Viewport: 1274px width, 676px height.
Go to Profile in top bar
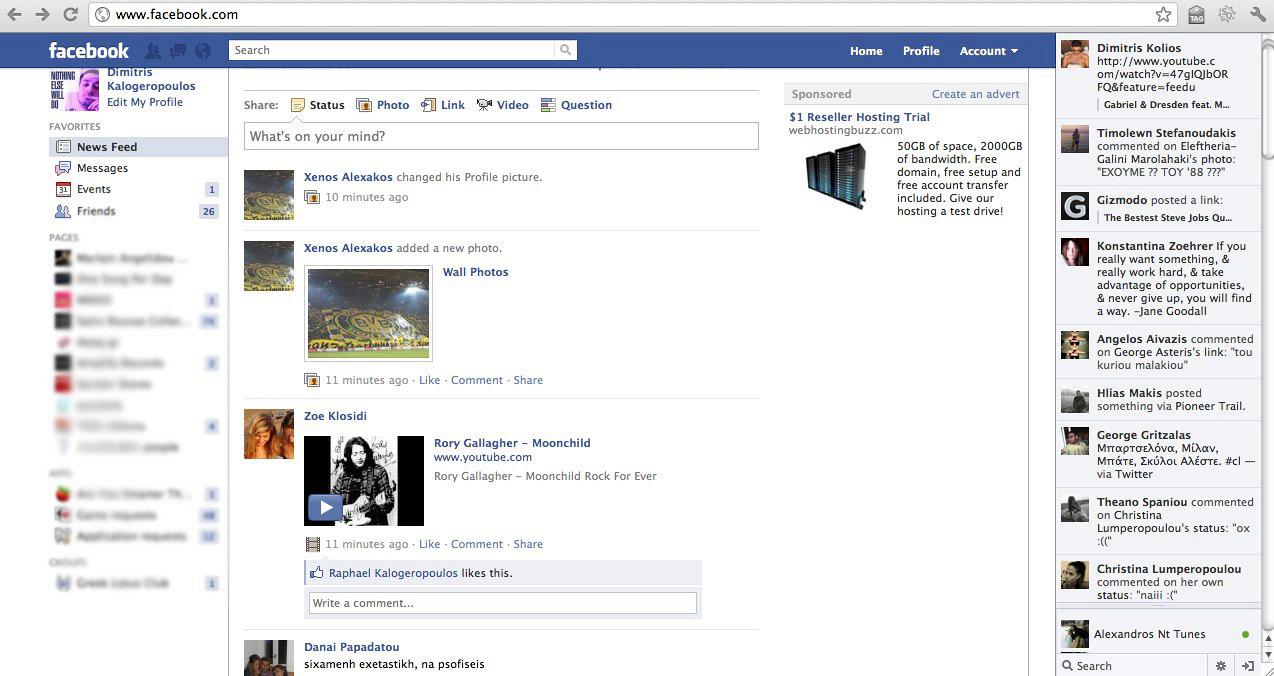click(x=921, y=51)
